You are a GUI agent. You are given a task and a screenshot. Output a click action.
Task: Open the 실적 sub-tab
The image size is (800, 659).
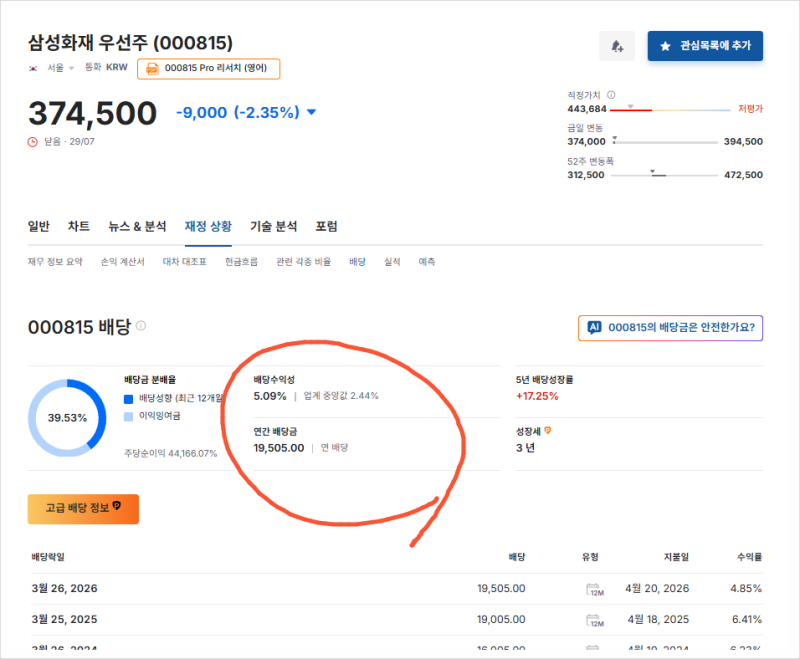(x=392, y=262)
